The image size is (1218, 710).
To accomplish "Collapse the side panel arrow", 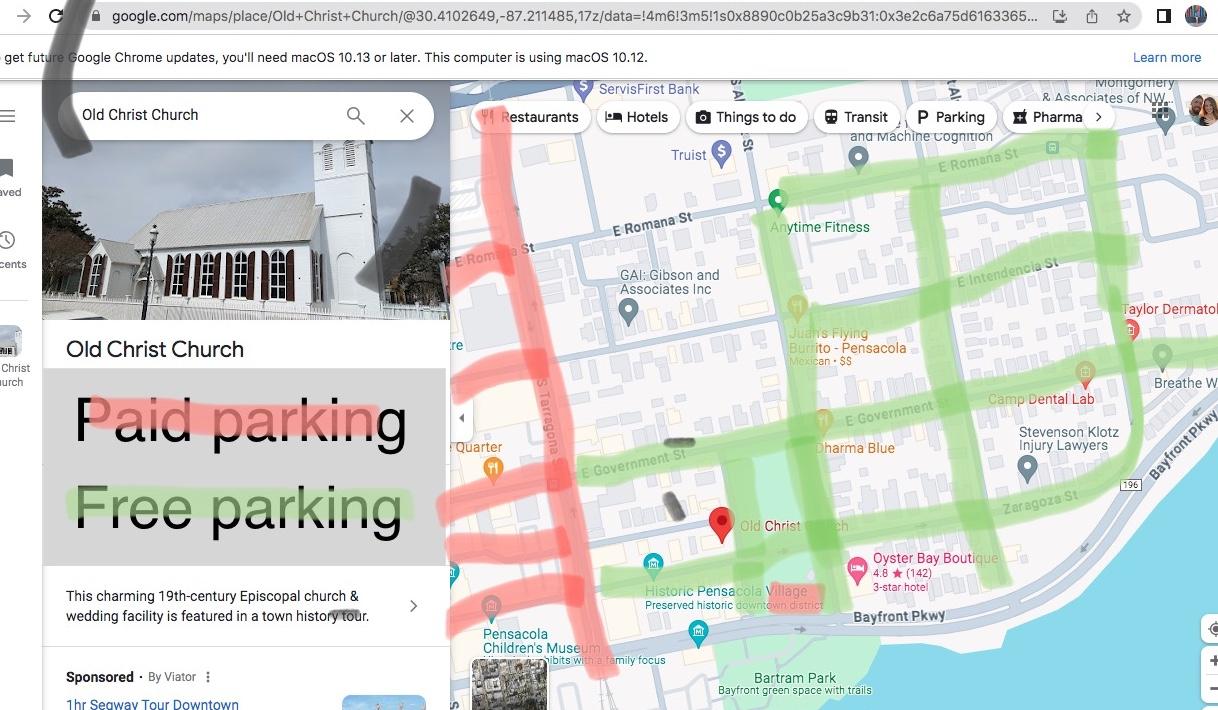I will (461, 418).
